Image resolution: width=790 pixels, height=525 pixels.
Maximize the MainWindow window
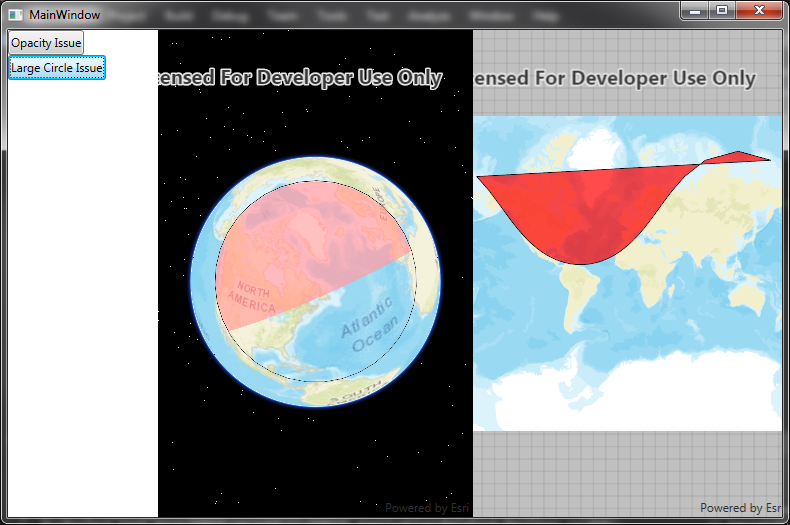click(722, 11)
